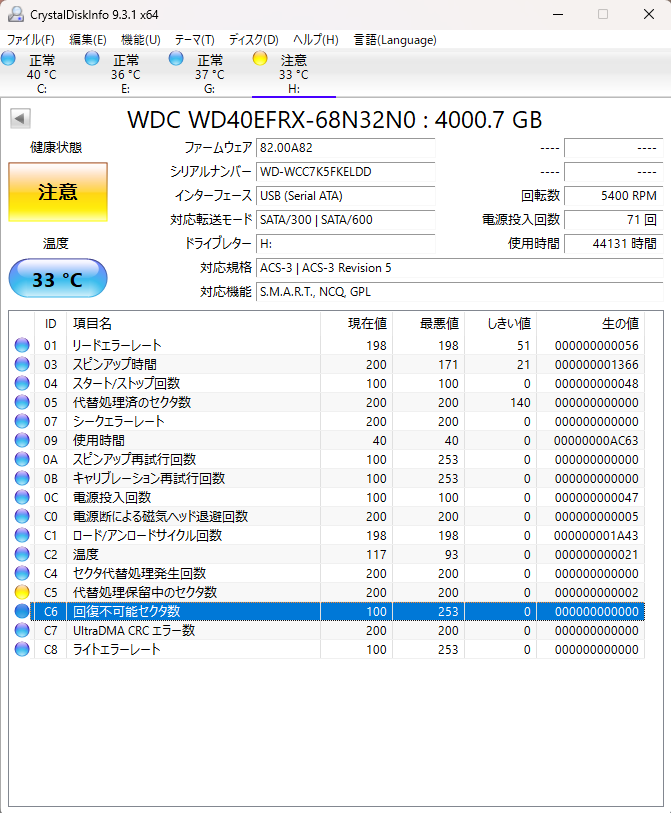
Task: Click the status orb of row C4 セクタ代替処理発生回数
Action: 22,573
